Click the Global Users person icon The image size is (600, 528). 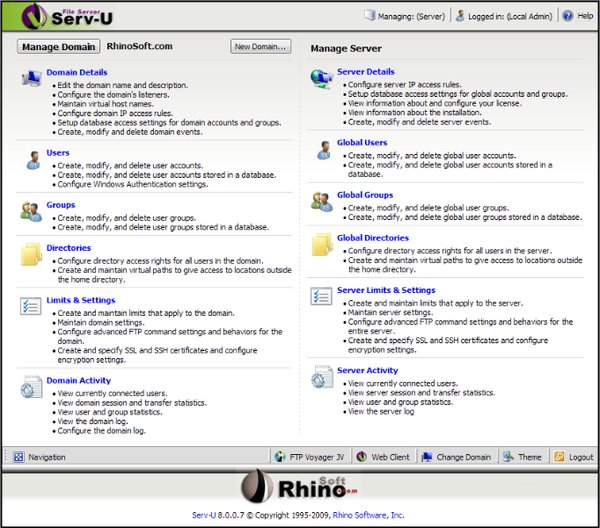pyautogui.click(x=324, y=150)
